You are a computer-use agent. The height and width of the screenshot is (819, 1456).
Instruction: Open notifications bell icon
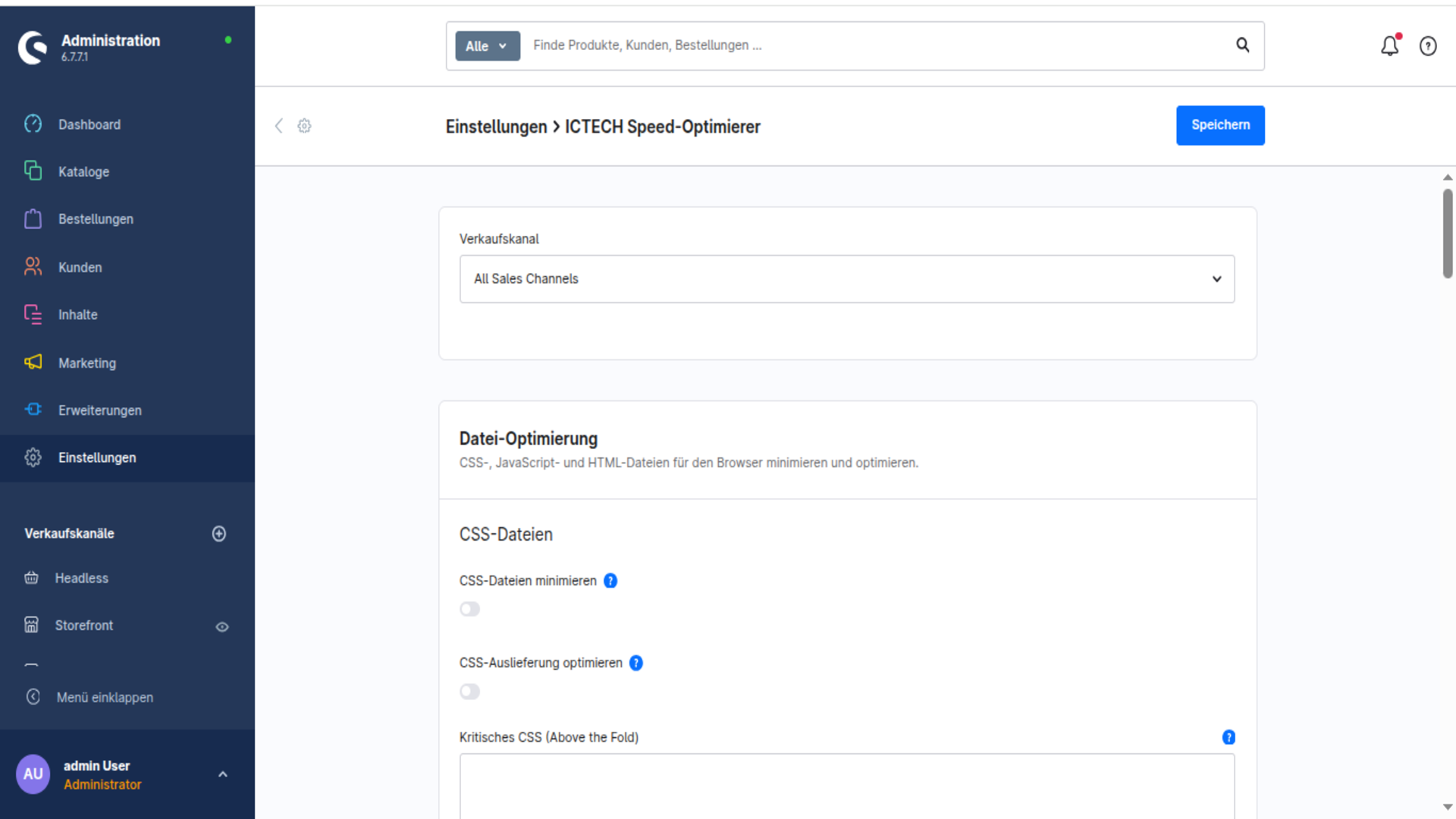(x=1390, y=45)
